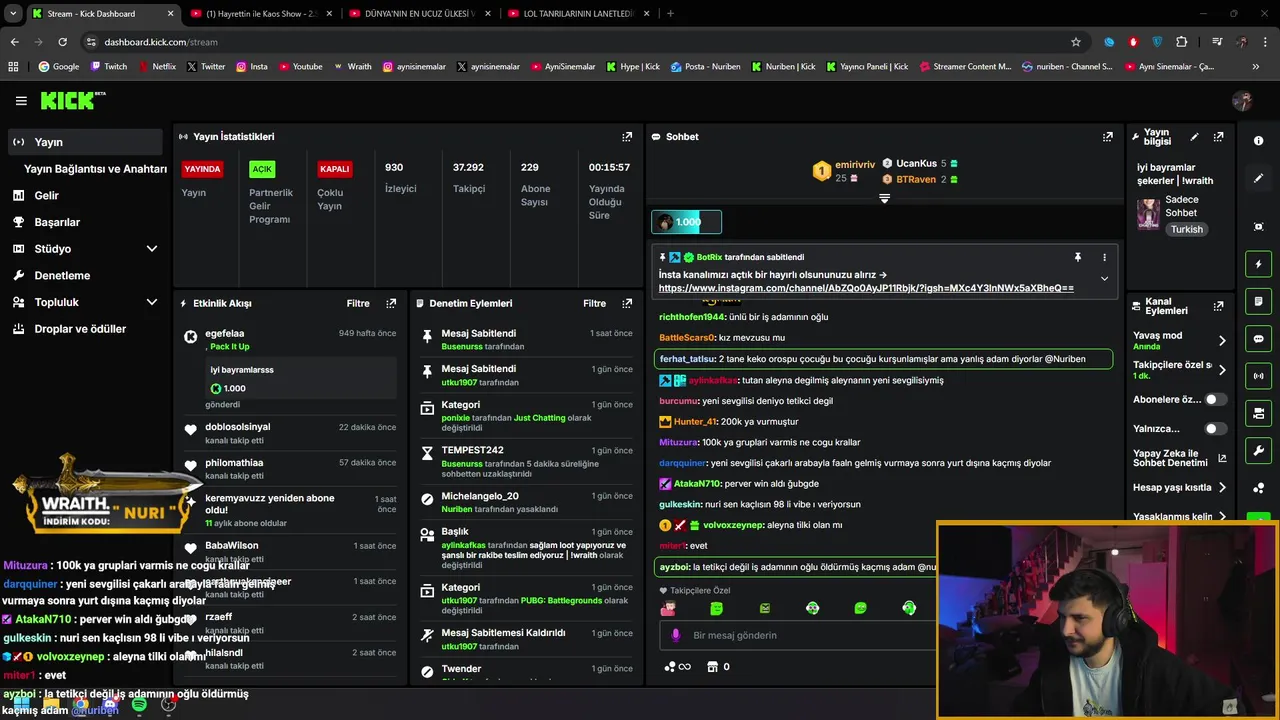The width and height of the screenshot is (1280, 720).
Task: Click the wrench icon in right sidebar
Action: [1259, 450]
